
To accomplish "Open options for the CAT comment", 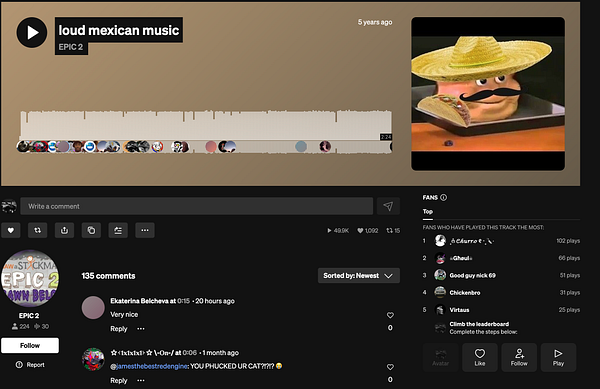I will [141, 380].
